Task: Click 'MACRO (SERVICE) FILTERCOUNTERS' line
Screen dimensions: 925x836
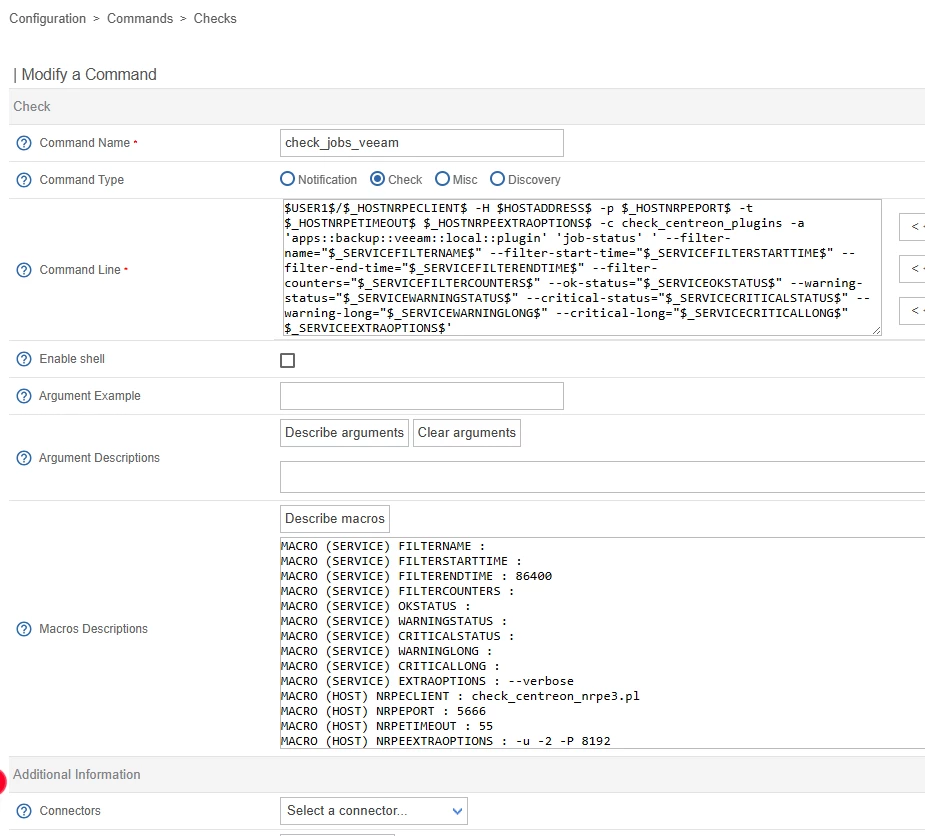Action: coord(398,591)
